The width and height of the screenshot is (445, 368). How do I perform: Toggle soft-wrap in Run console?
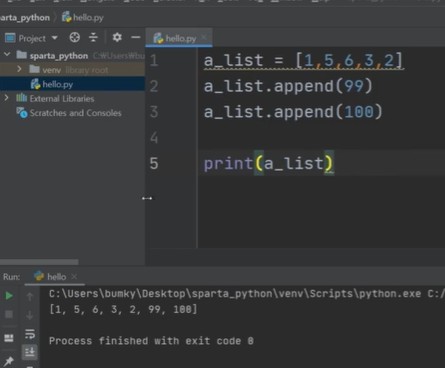coord(30,334)
